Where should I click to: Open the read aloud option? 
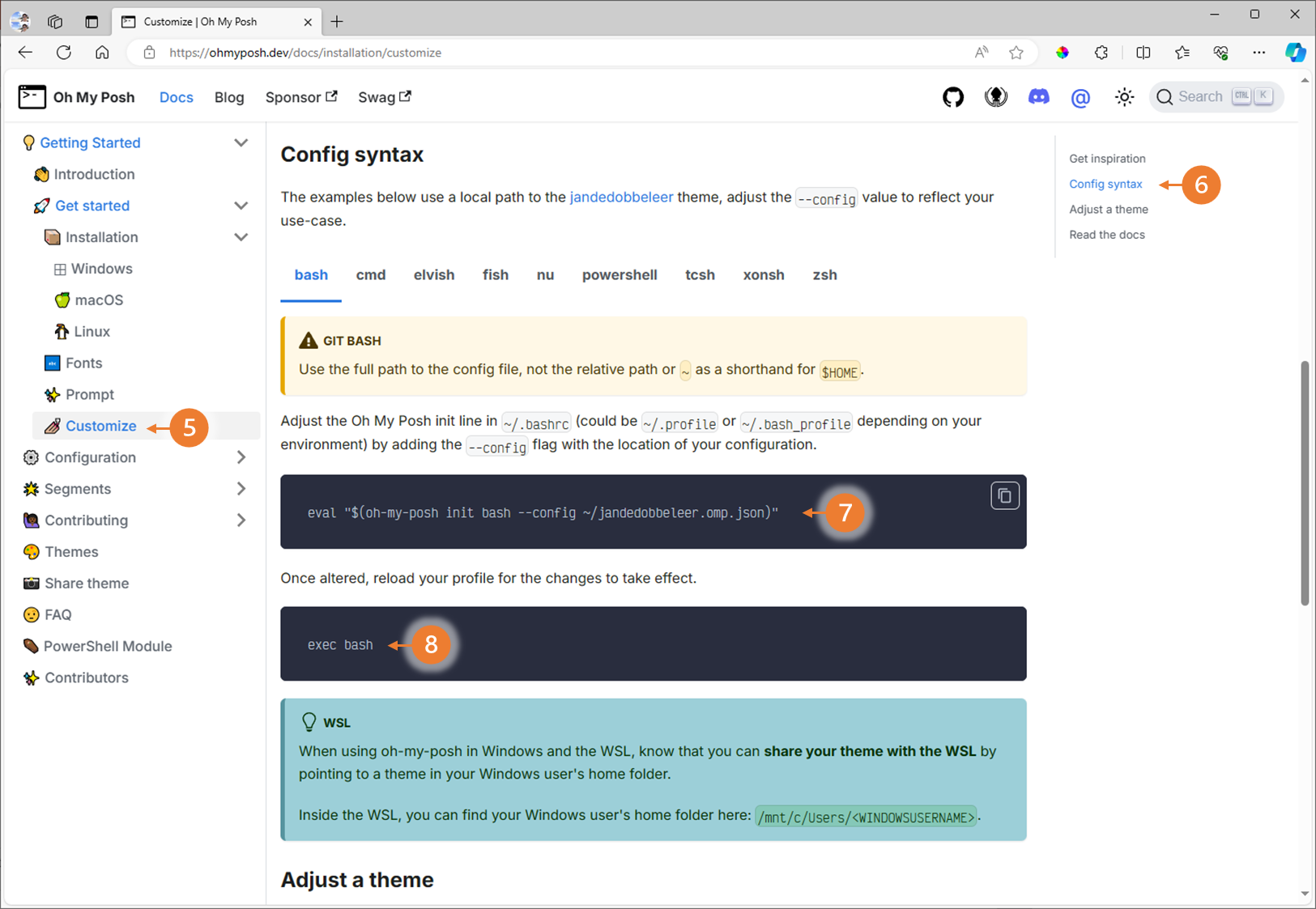(x=982, y=53)
